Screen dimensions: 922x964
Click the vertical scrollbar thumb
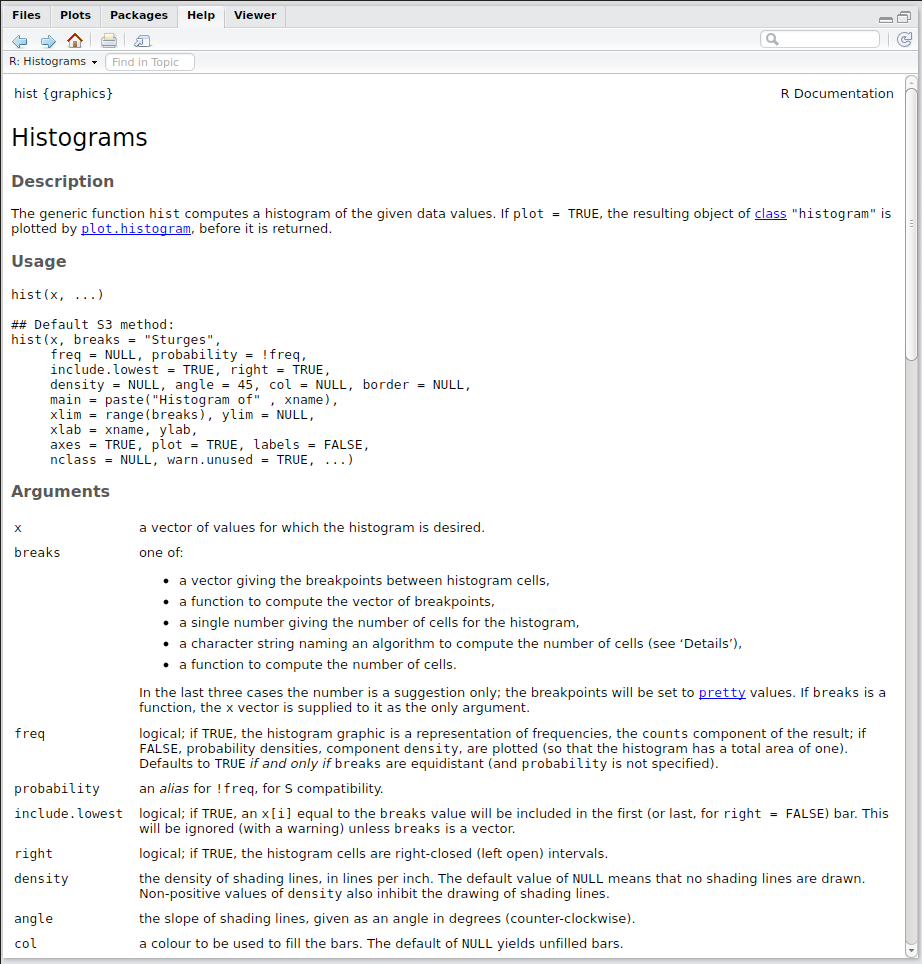pyautogui.click(x=911, y=223)
